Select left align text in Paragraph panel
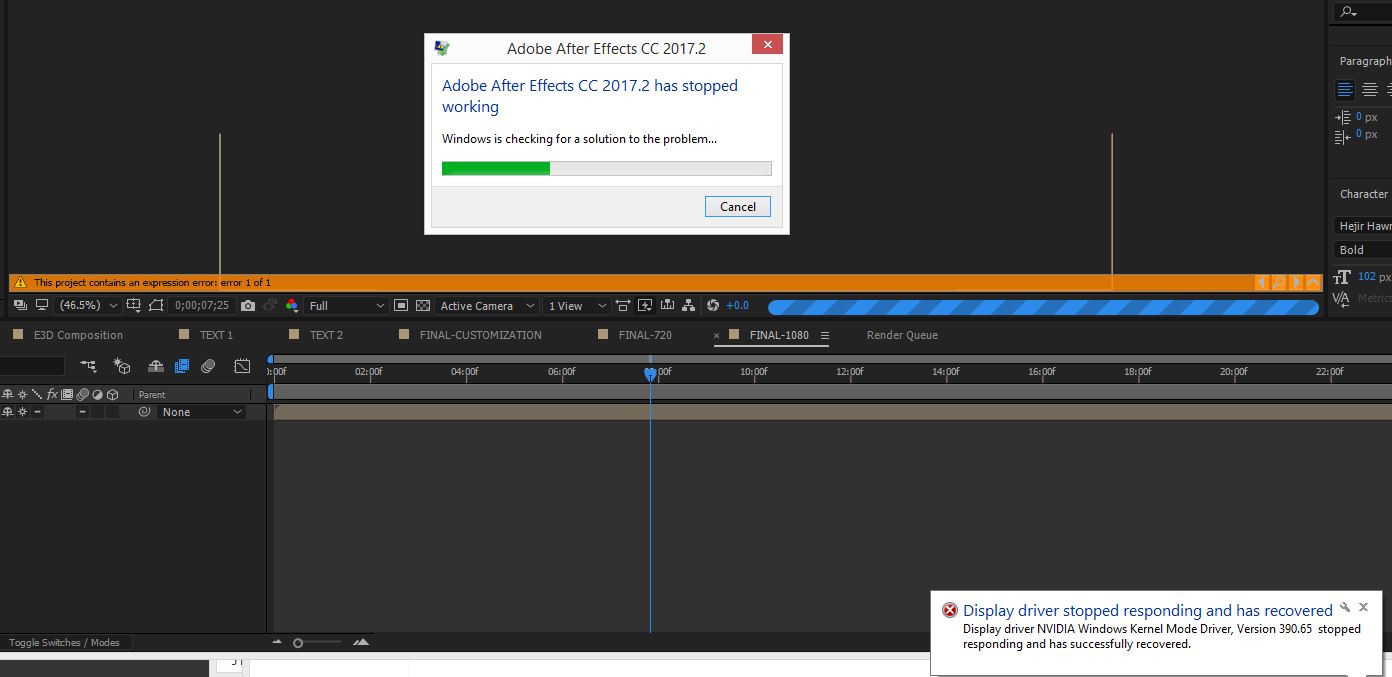1392x677 pixels. coord(1346,90)
